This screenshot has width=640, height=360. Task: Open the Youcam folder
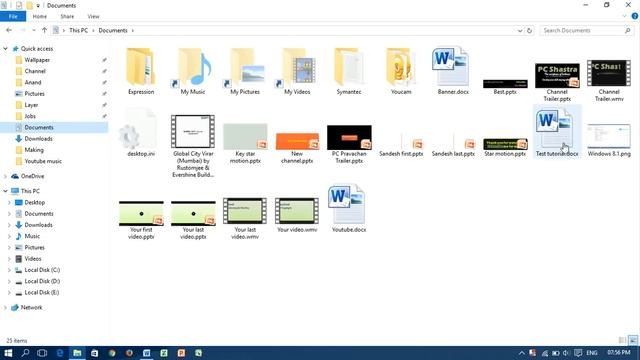pyautogui.click(x=401, y=71)
